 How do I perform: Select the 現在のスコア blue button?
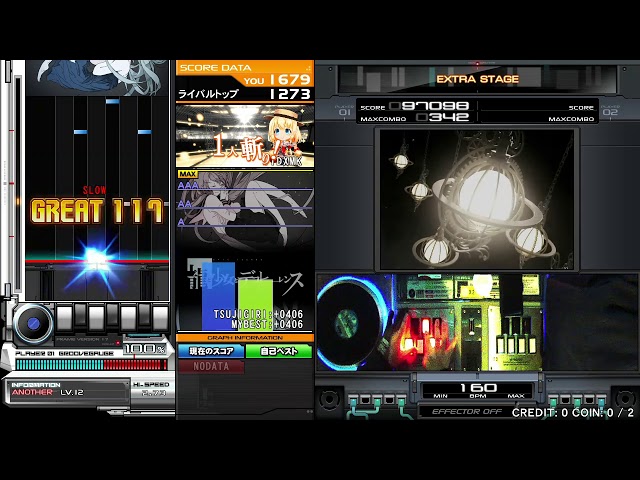pyautogui.click(x=211, y=351)
